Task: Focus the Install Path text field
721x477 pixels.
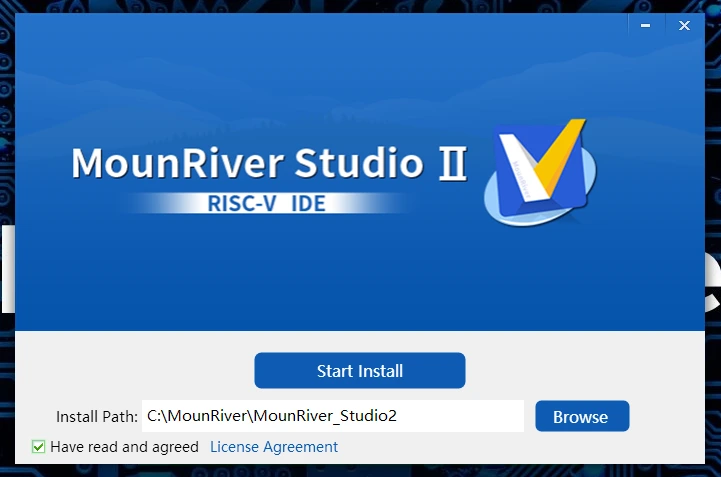Action: pyautogui.click(x=332, y=416)
